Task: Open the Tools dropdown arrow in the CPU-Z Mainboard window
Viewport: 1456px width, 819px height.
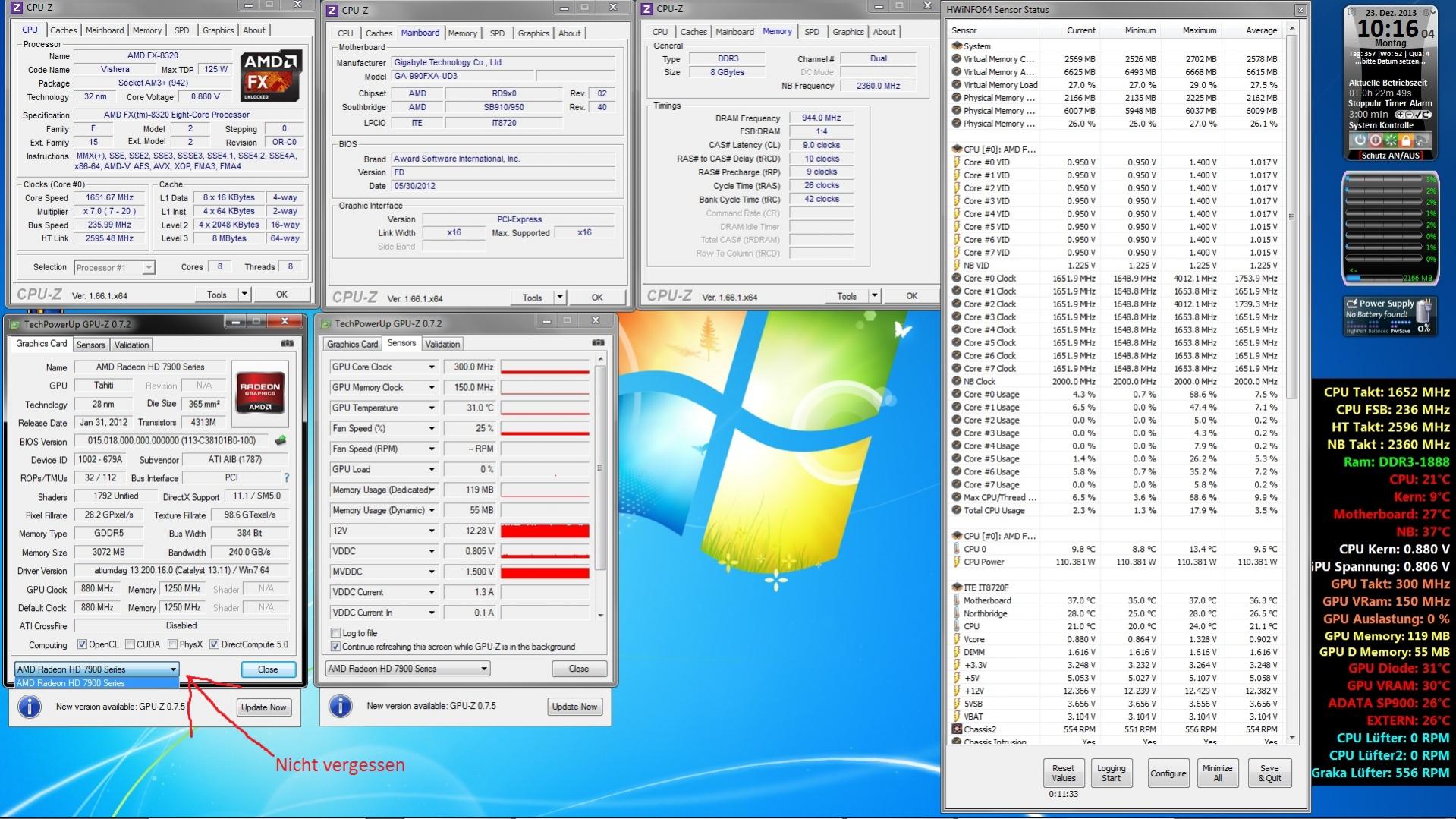Action: point(560,298)
